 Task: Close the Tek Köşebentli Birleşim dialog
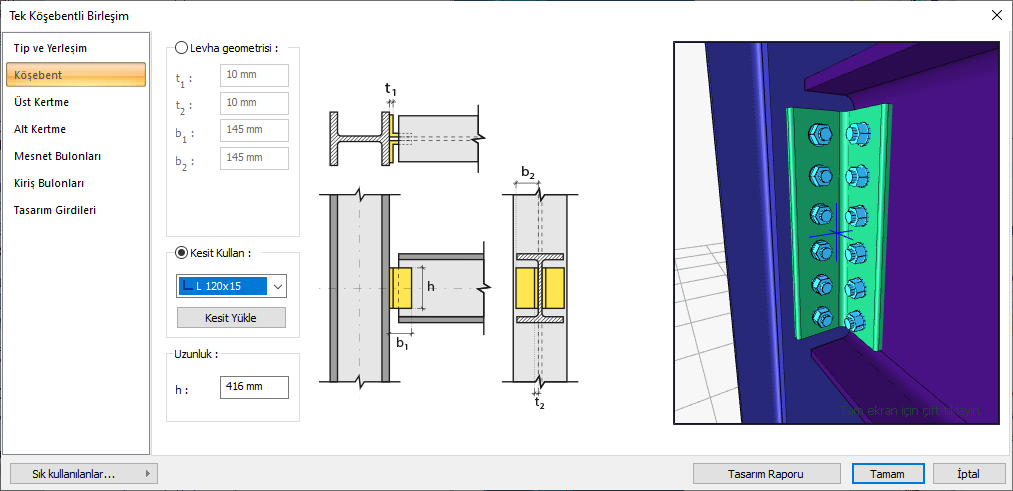tap(995, 15)
